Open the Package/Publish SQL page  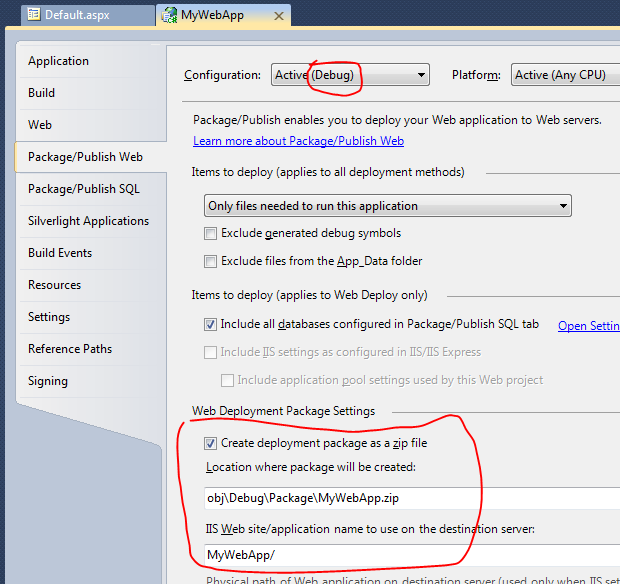point(91,189)
